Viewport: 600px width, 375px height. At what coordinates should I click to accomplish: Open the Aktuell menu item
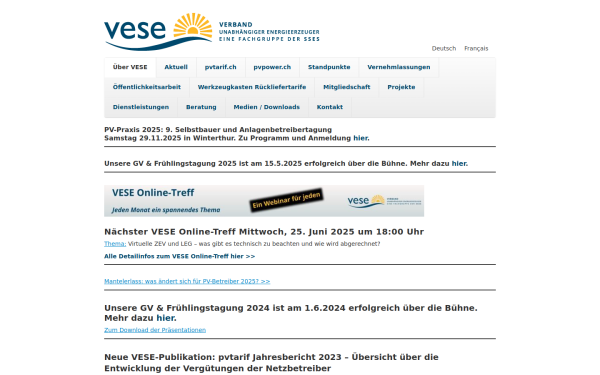coord(176,67)
